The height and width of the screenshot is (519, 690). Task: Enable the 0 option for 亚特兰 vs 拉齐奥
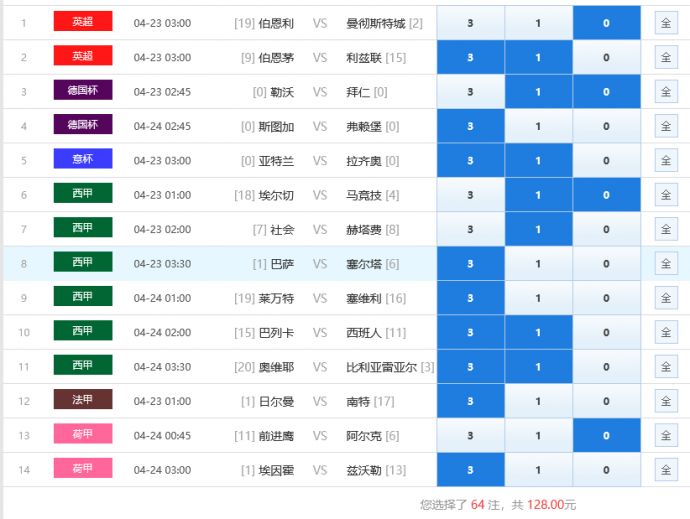coord(606,161)
